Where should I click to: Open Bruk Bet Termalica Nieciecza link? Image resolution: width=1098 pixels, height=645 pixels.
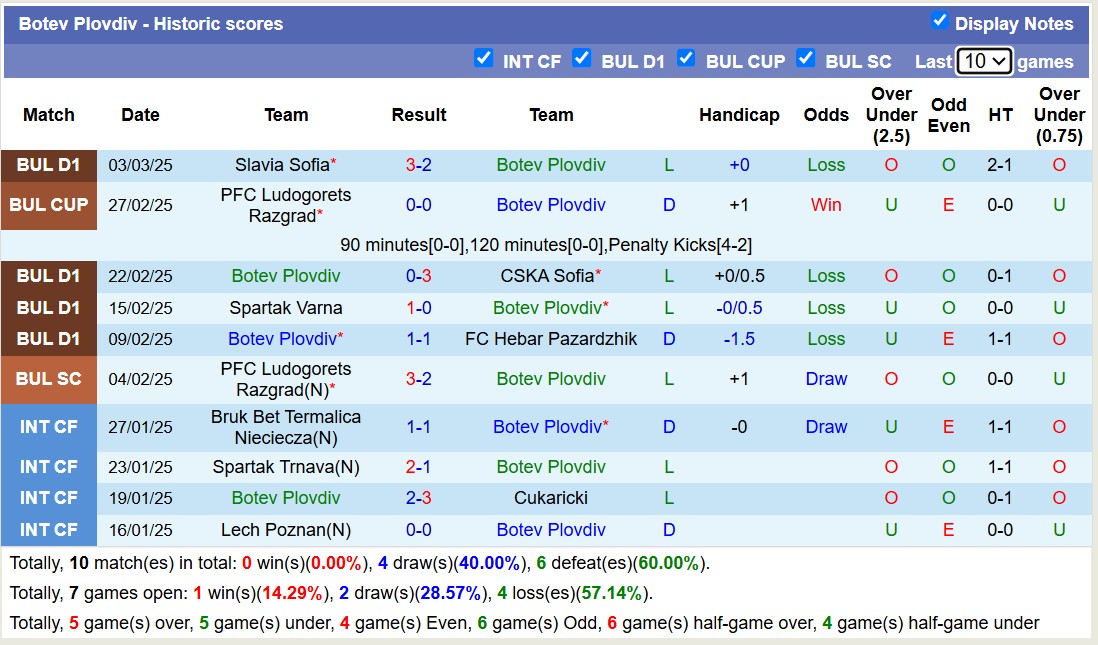pos(286,427)
